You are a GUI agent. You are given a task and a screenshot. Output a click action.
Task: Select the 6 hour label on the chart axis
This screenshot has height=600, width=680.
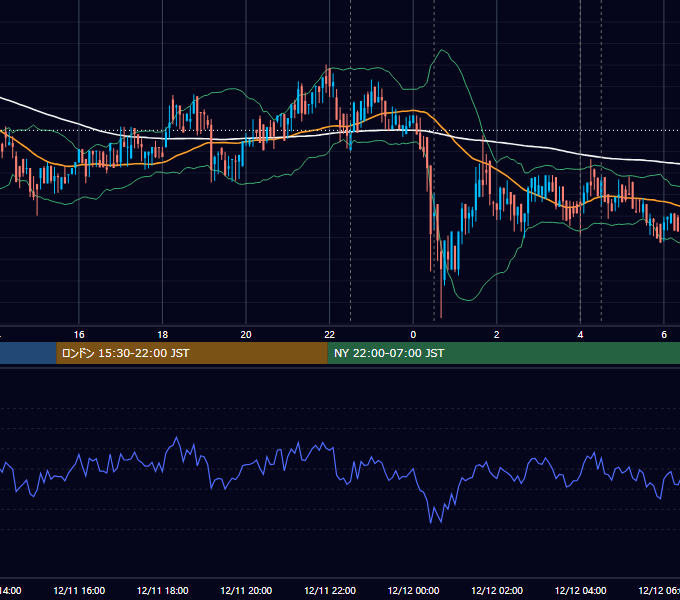[x=664, y=335]
